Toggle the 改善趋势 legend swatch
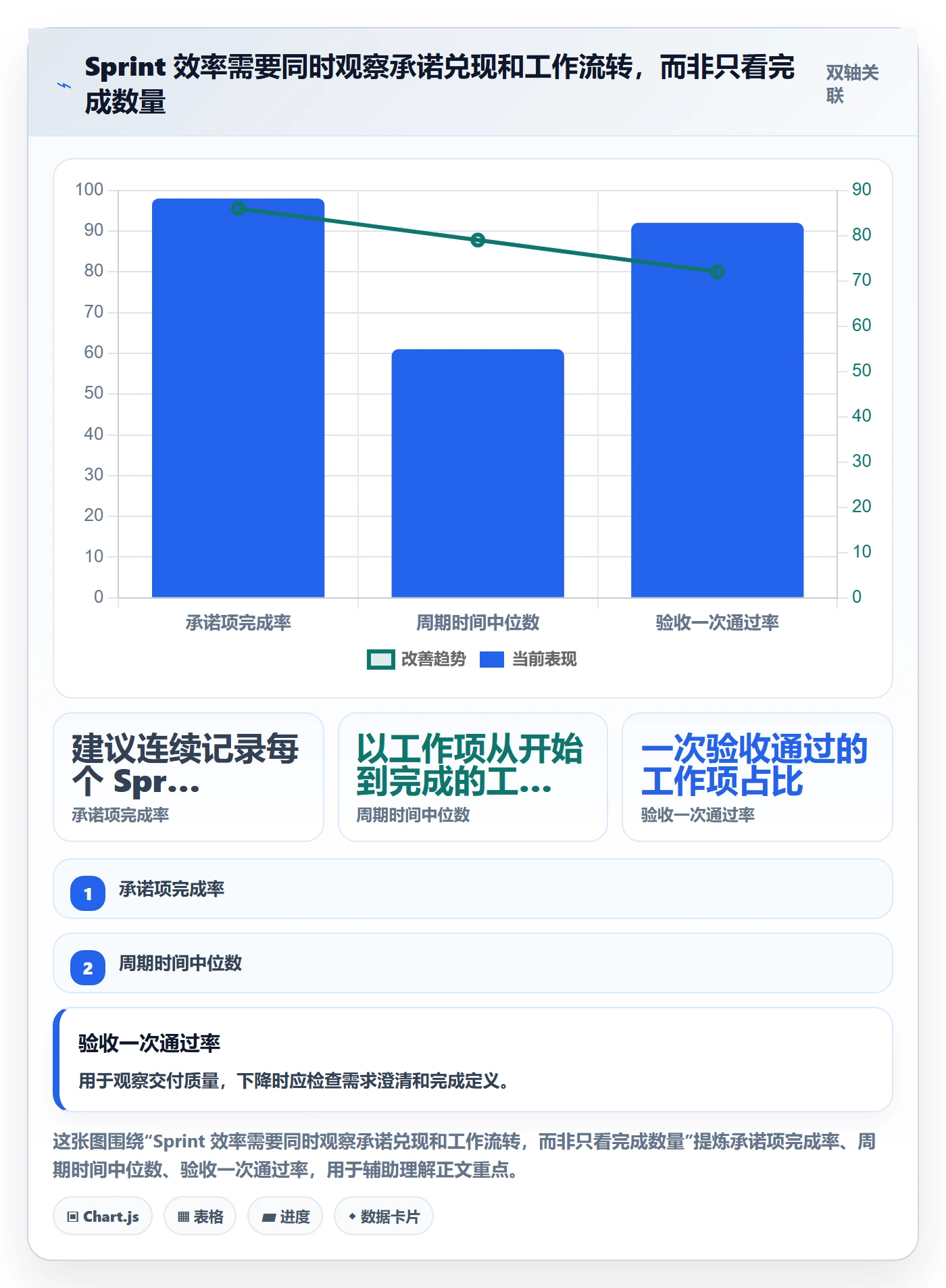 (380, 659)
